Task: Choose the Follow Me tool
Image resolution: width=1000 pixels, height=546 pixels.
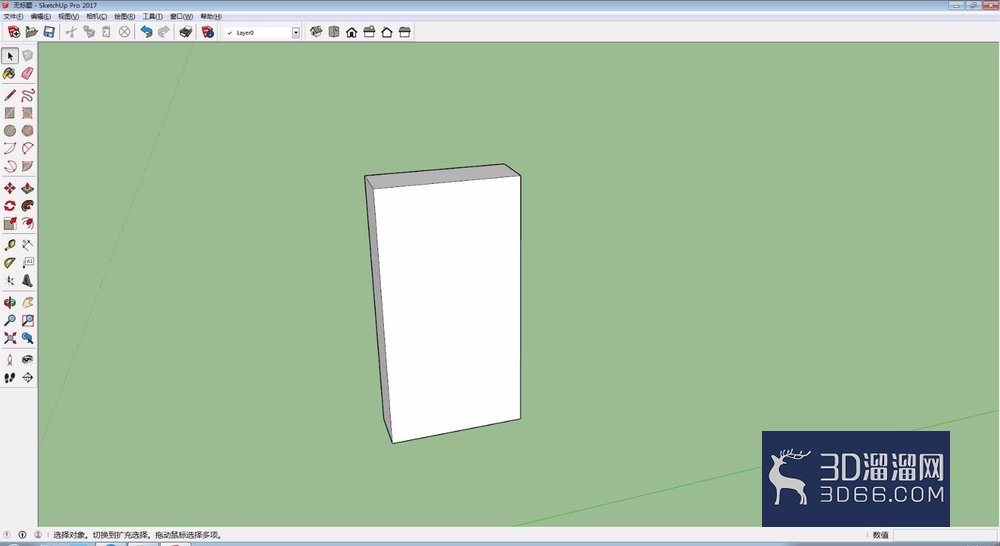Action: click(27, 205)
